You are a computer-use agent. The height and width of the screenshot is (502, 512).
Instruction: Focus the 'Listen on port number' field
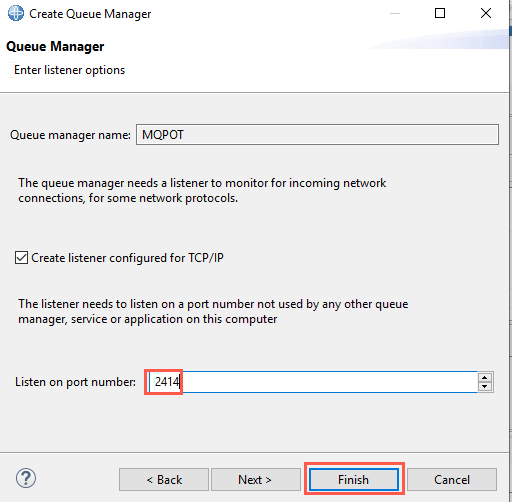tap(313, 382)
